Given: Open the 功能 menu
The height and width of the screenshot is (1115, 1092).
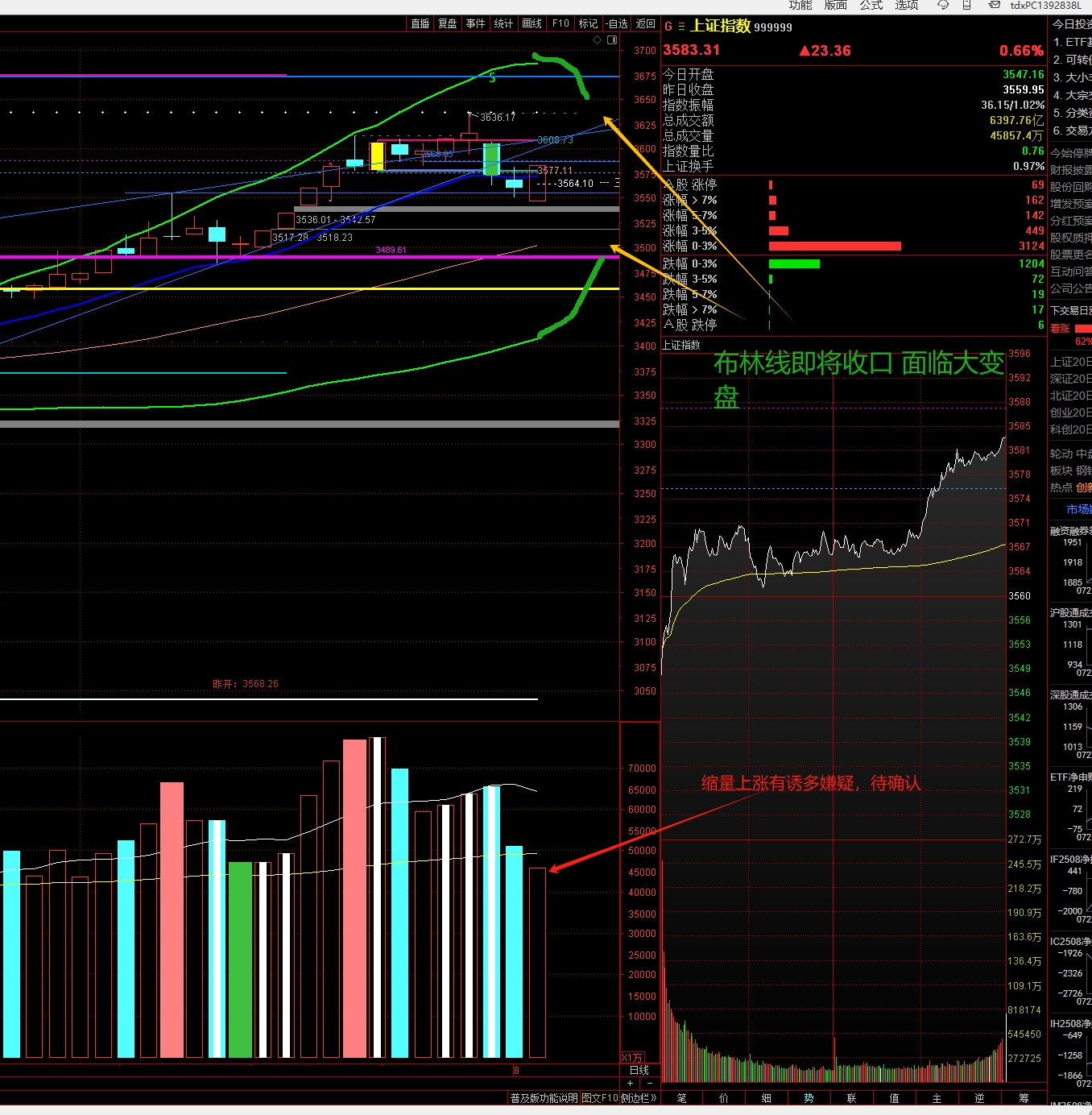Looking at the screenshot, I should (800, 5).
